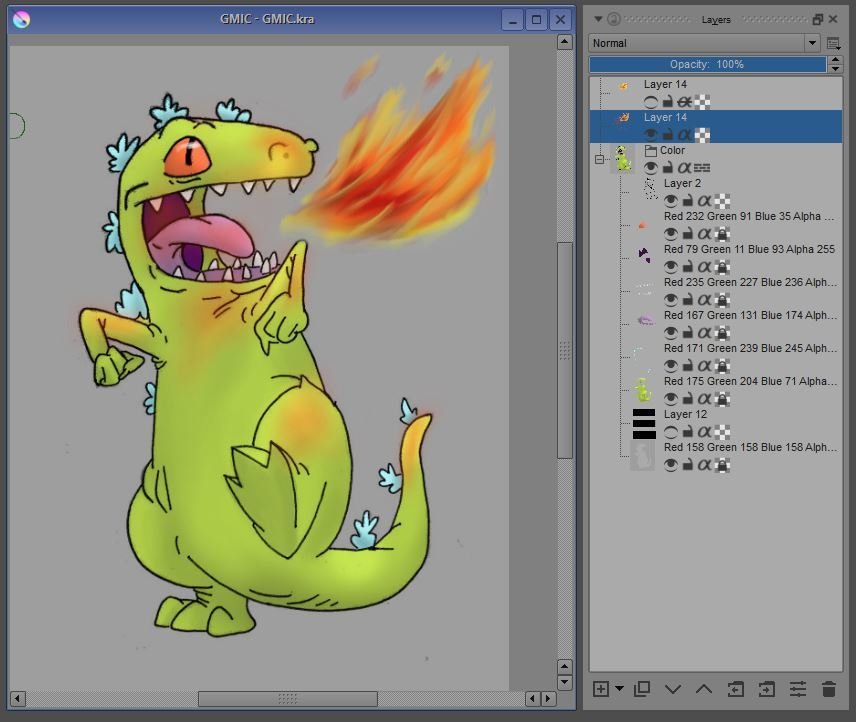Toggle alpha lock on Red 158 Green 158 layer

(722, 465)
